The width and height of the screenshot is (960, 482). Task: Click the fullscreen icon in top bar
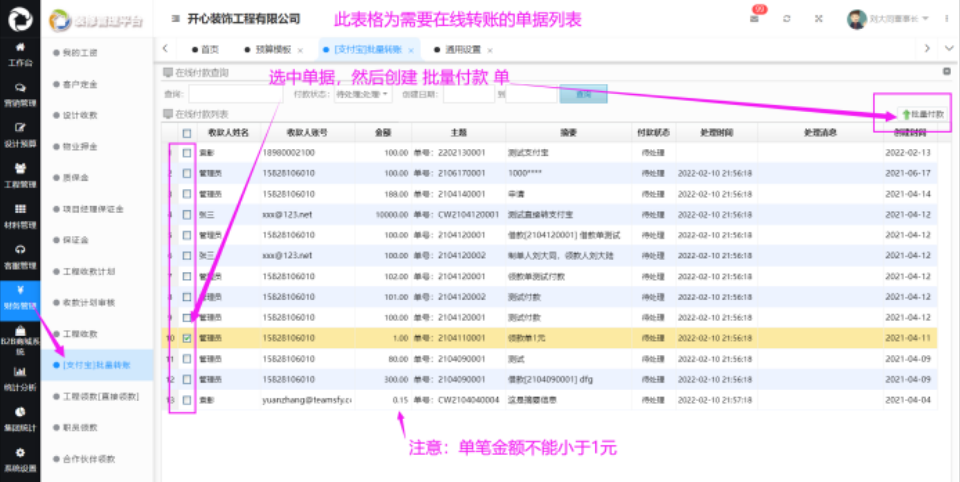[x=819, y=19]
